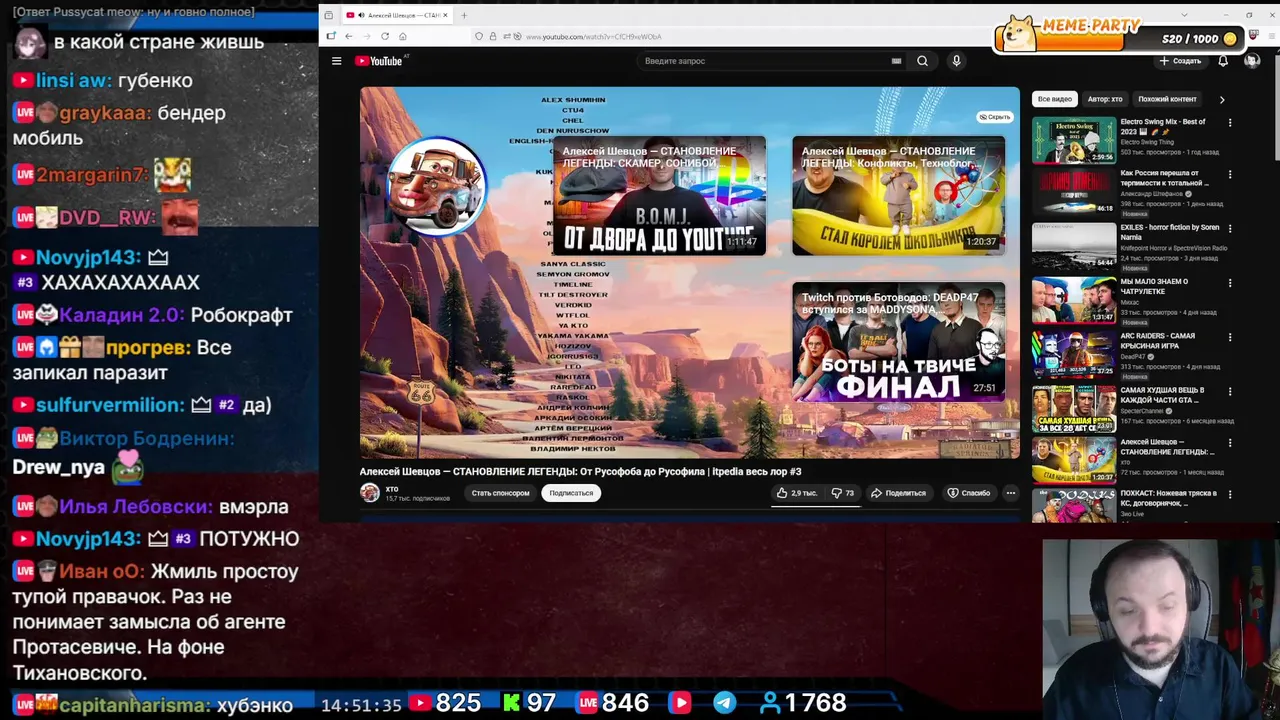Click the site lock icon in address bar
Screen dimensions: 1280x720
tap(492, 36)
